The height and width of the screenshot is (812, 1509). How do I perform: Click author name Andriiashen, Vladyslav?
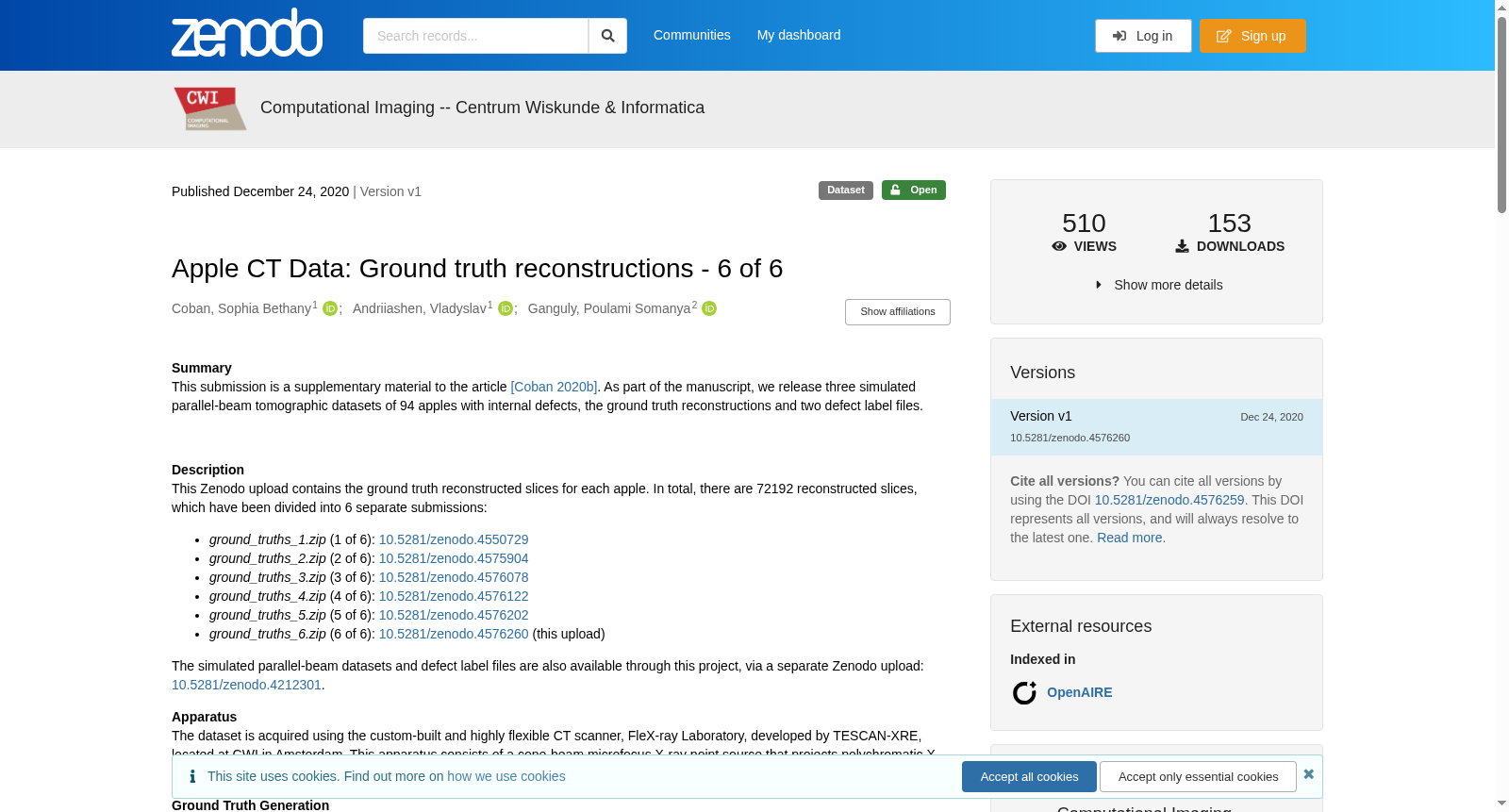(x=420, y=308)
